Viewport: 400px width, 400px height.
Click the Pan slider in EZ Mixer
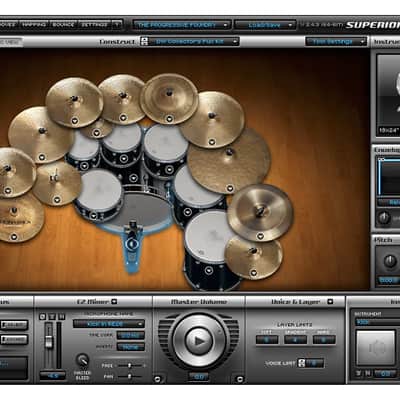point(130,376)
